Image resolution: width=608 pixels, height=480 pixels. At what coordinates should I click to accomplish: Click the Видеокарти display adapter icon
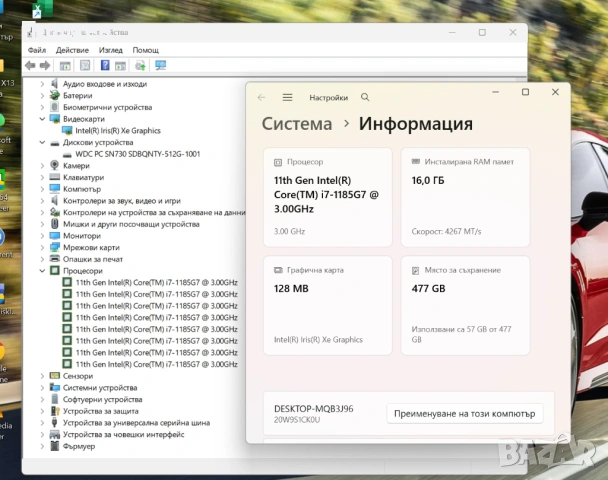[55, 119]
